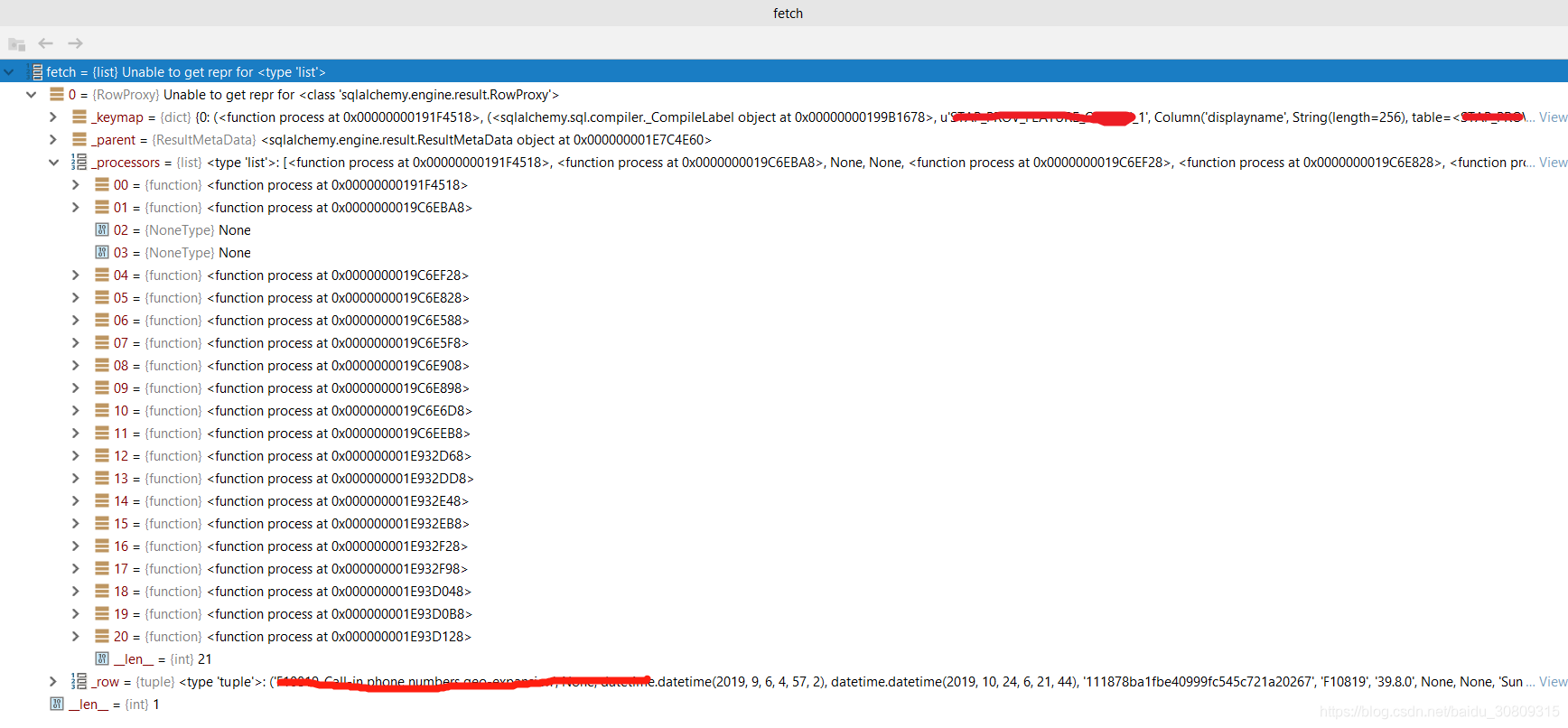Collapse the fetch list root node
Viewport: 1568px width, 728px height.
tap(9, 72)
